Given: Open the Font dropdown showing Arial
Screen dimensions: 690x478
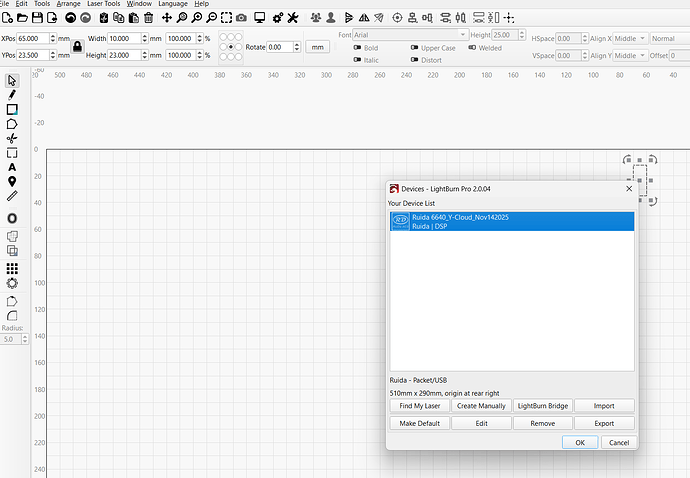Looking at the screenshot, I should coord(411,35).
